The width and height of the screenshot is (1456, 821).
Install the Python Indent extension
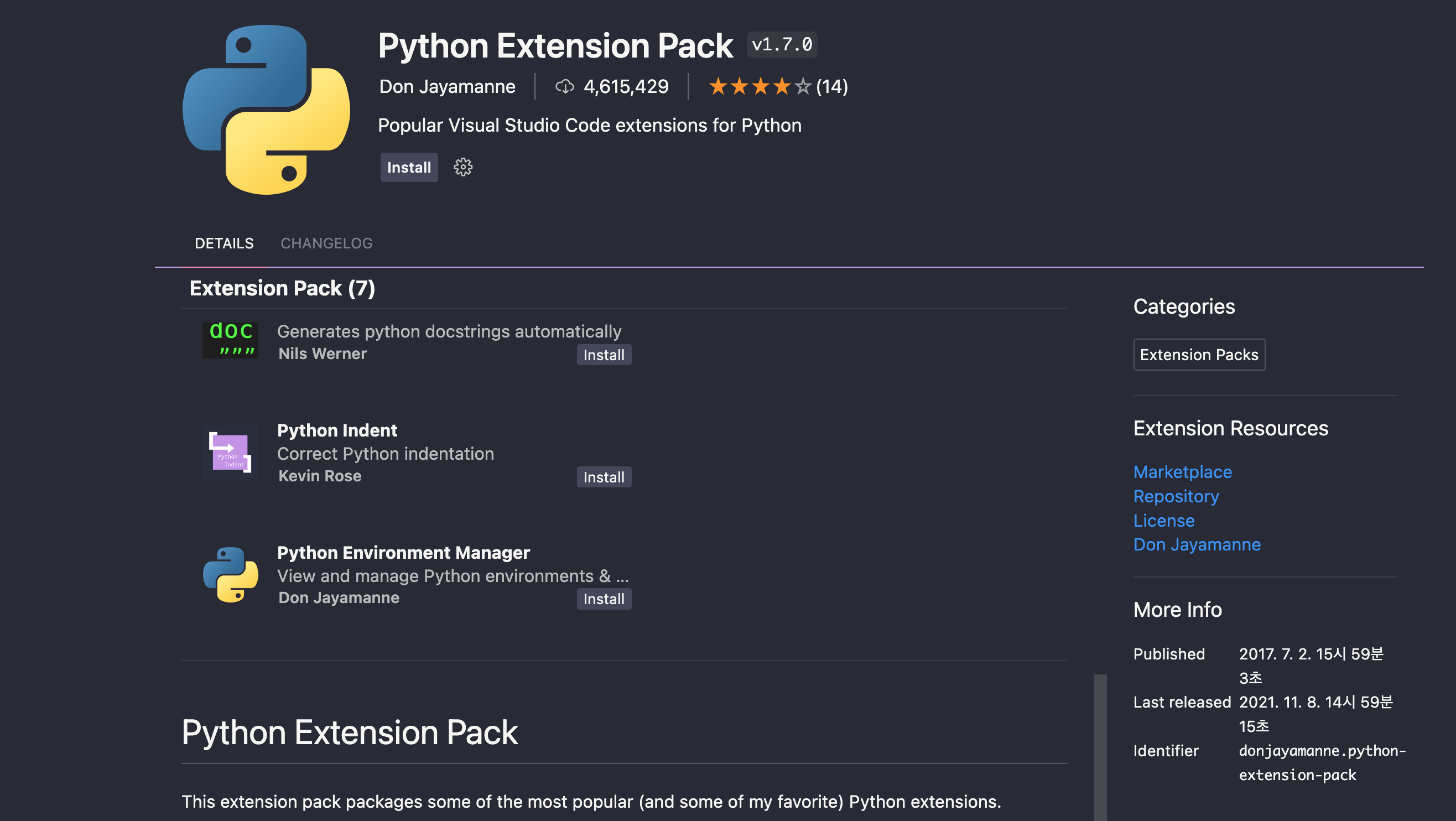pyautogui.click(x=604, y=477)
